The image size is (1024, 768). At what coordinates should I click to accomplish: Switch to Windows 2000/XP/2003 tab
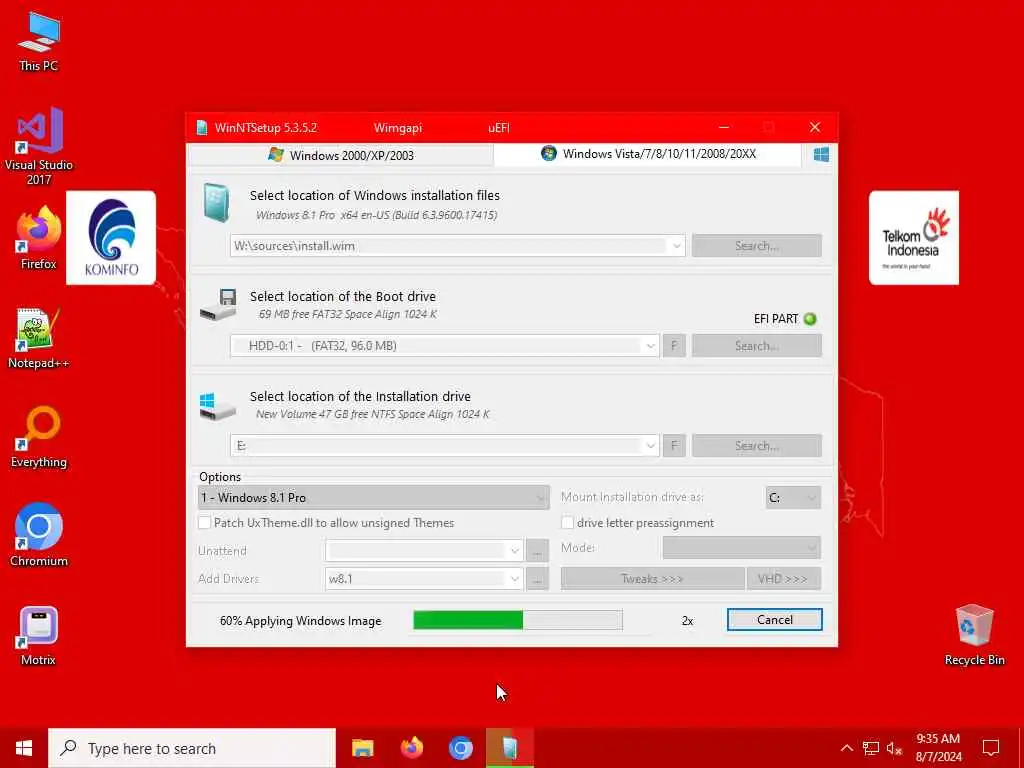[340, 155]
